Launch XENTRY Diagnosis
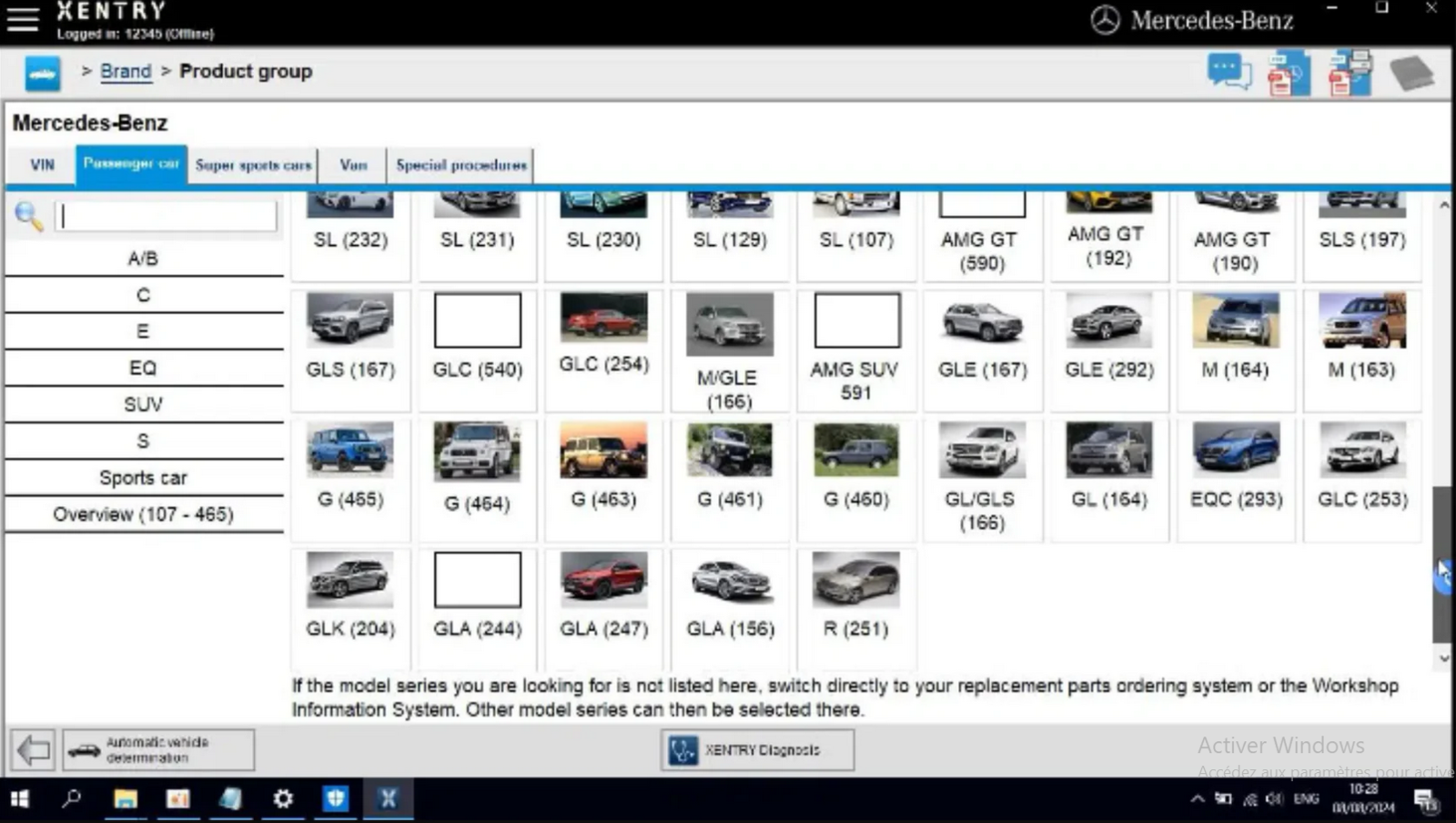The height and width of the screenshot is (823, 1456). [757, 750]
